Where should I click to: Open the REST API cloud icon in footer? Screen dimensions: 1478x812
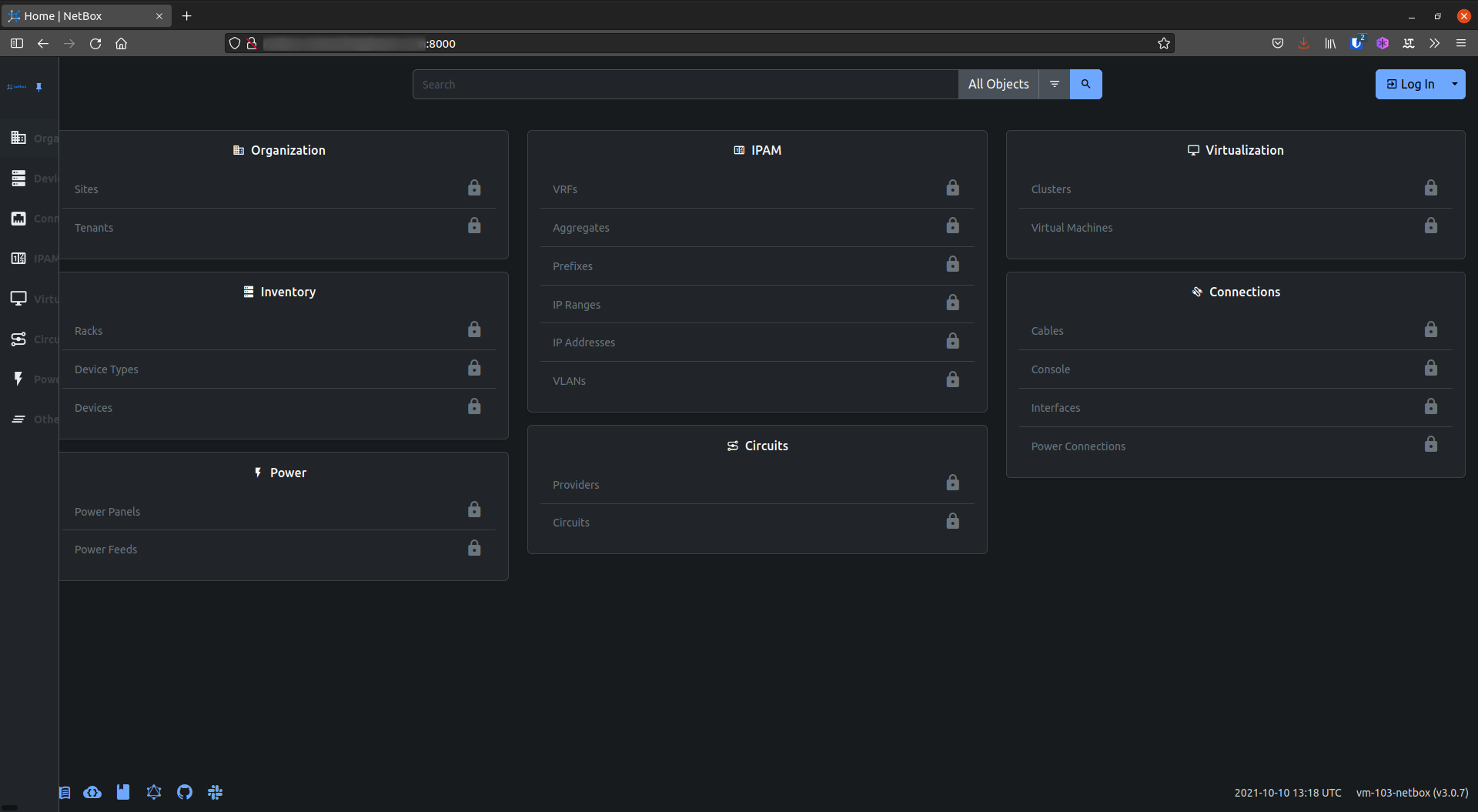pyautogui.click(x=92, y=792)
